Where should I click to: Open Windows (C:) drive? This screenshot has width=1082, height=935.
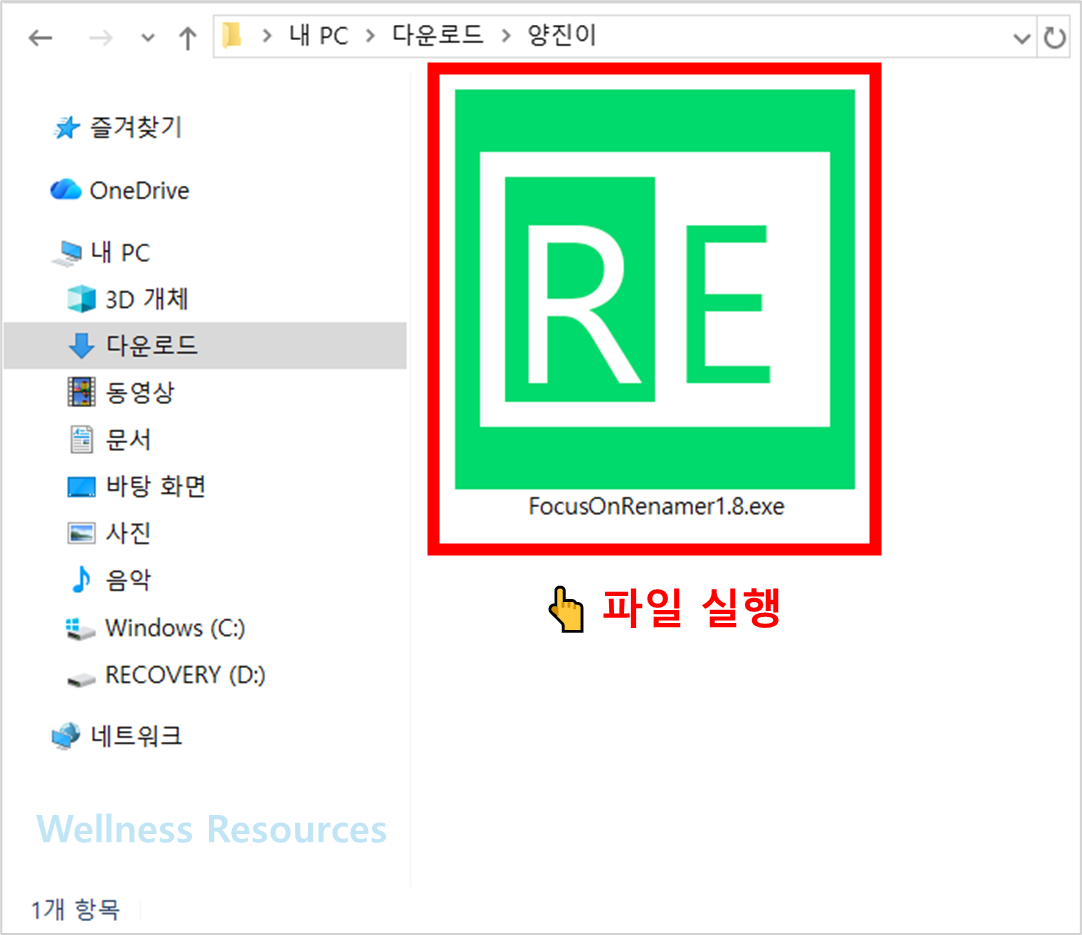[175, 628]
